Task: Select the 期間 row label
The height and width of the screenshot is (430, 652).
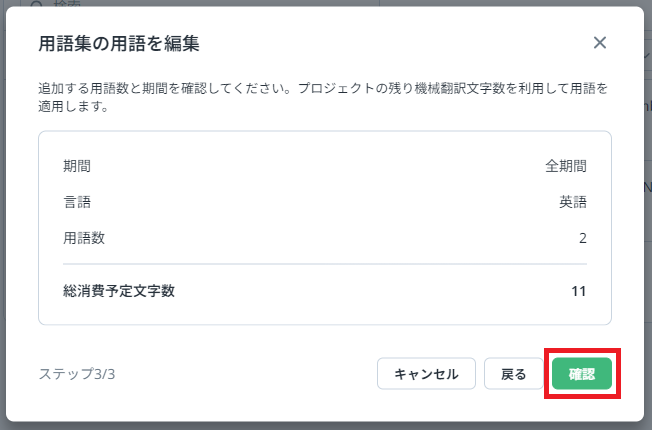Action: [x=77, y=166]
